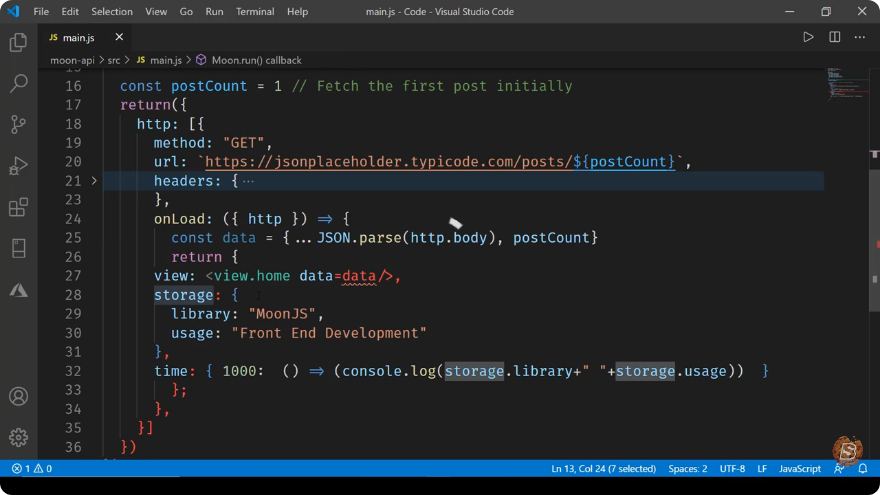Click the postCount variable on line 16
This screenshot has height=495, width=880.
pyautogui.click(x=209, y=86)
